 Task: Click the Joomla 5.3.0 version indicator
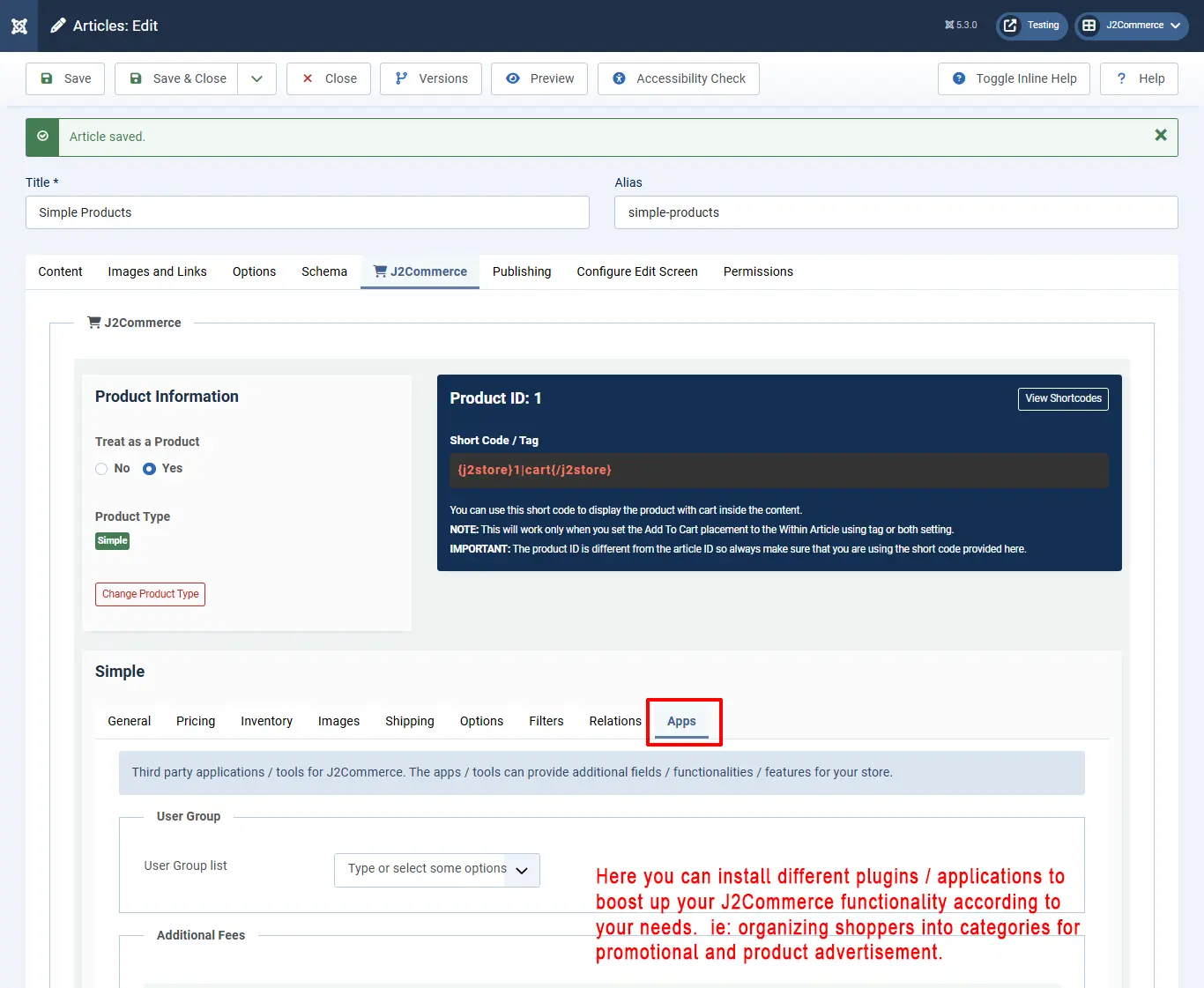(x=961, y=26)
